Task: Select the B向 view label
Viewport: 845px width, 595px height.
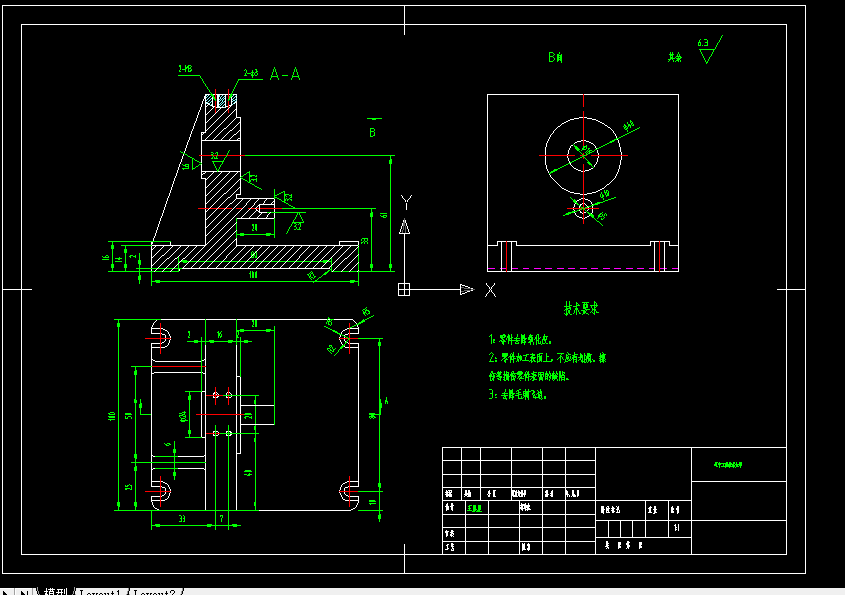Action: click(556, 57)
